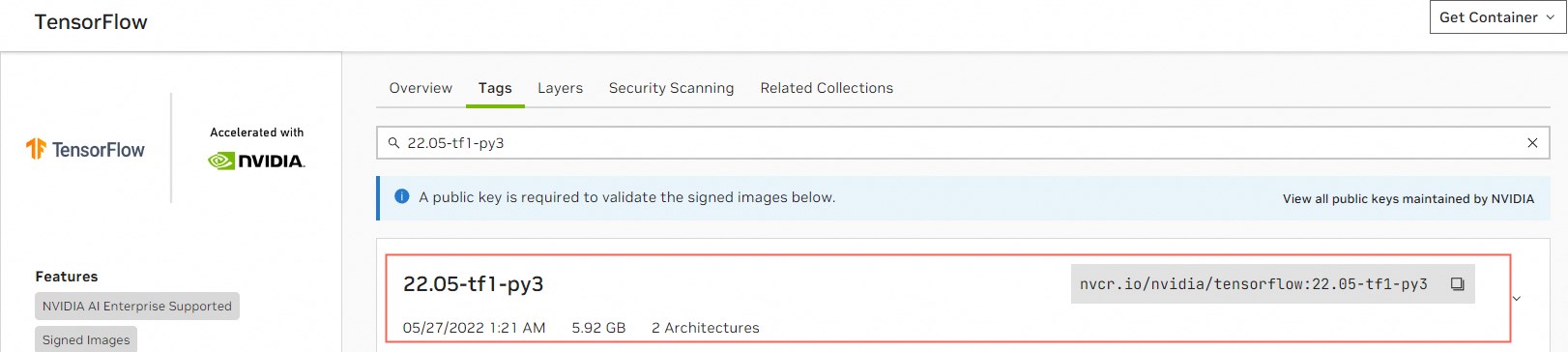The width and height of the screenshot is (1568, 352).
Task: Click the nvcr.io/nvidia/tensorflow image path text
Action: click(x=1254, y=284)
